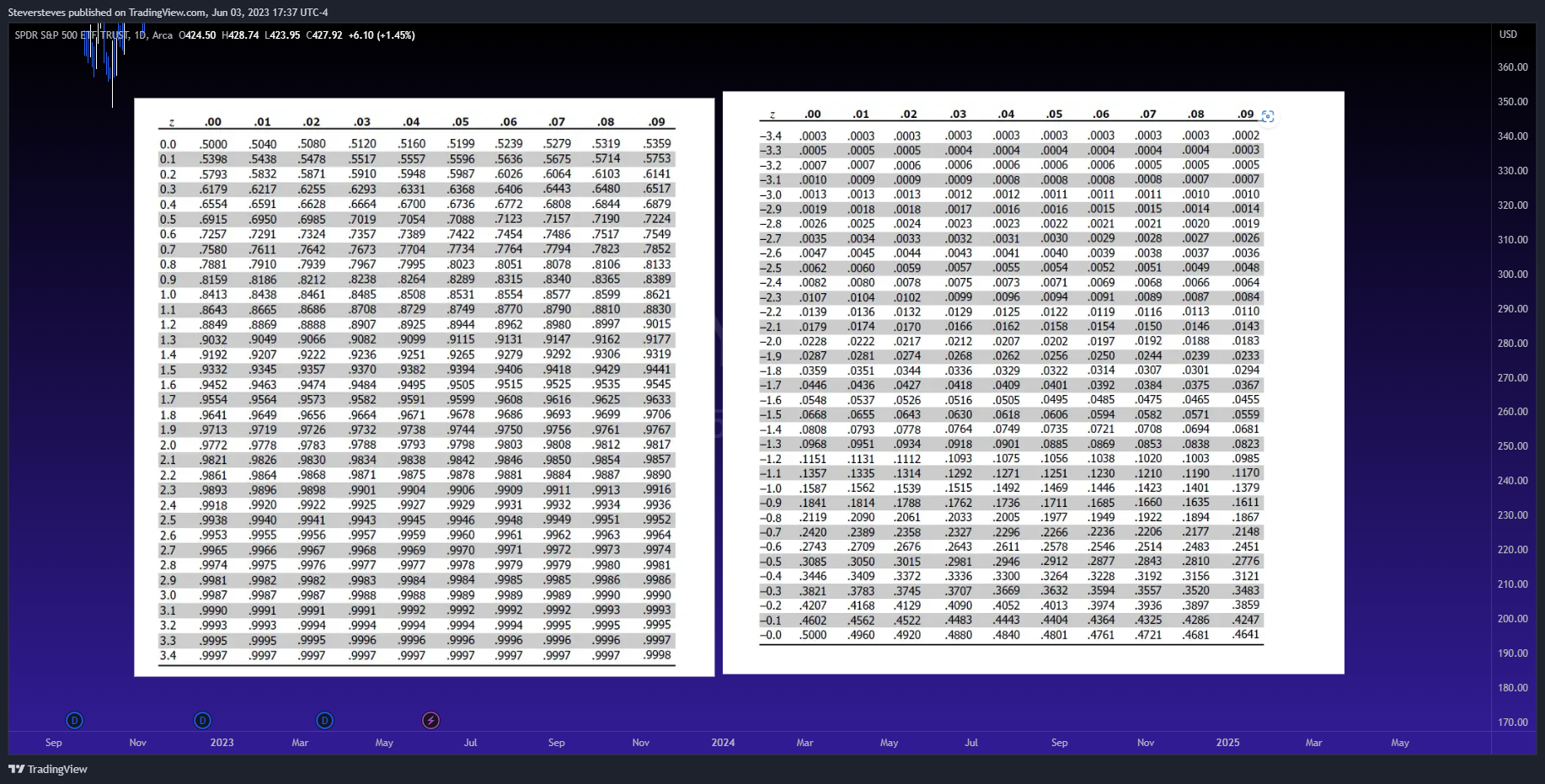This screenshot has width=1545, height=784.
Task: Click value .4641 in the -0.0 row
Action: pos(1246,635)
